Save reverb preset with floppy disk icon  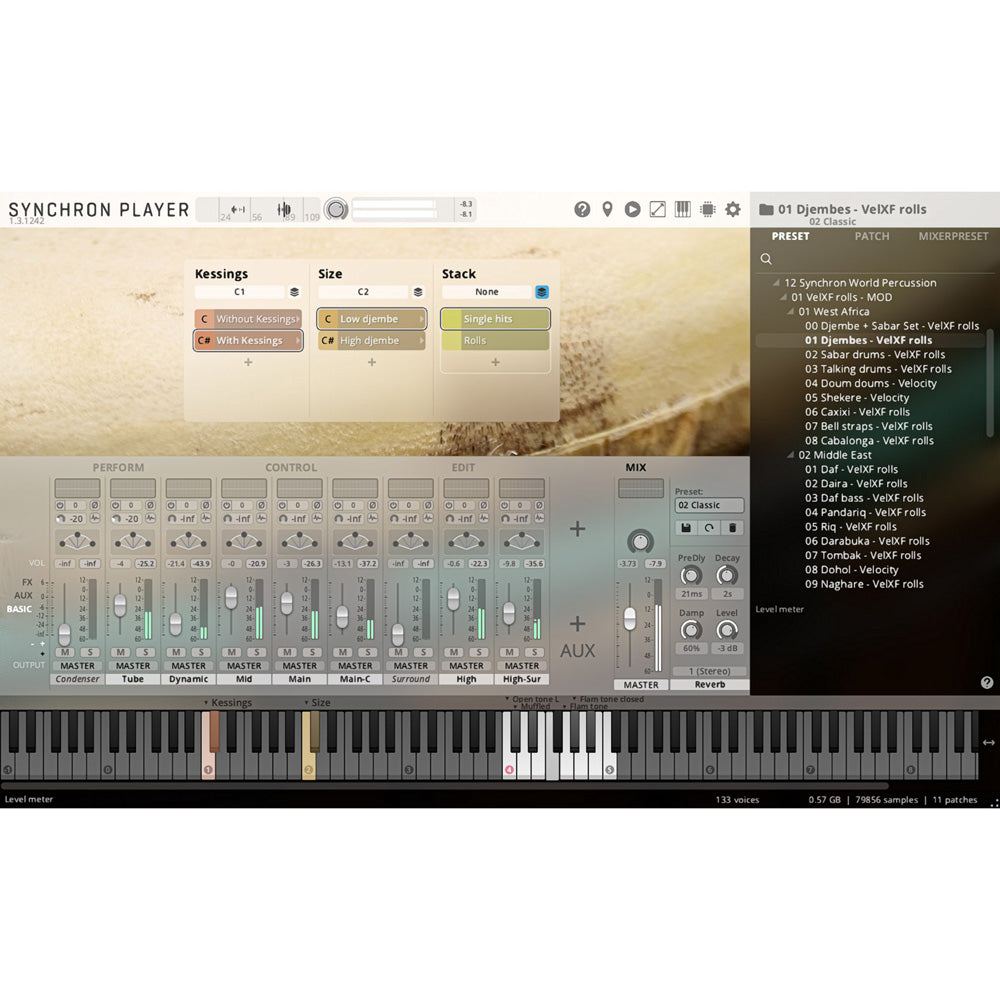click(686, 528)
